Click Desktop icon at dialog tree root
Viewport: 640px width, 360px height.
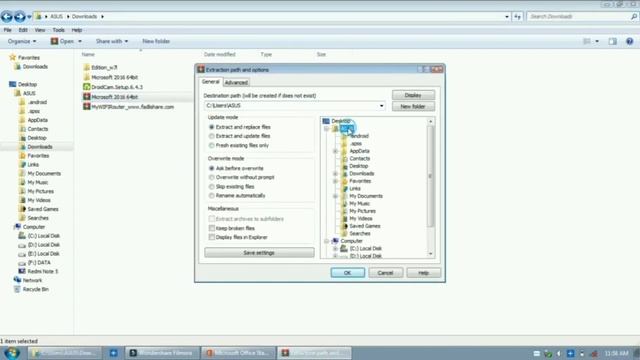click(326, 121)
